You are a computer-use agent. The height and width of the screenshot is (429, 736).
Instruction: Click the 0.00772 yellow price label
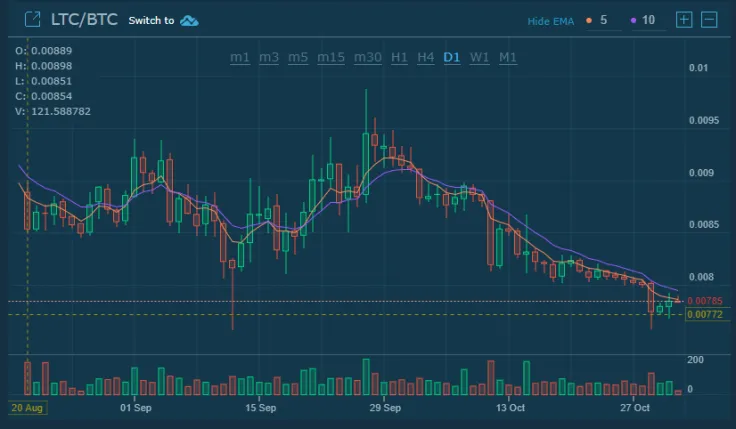pos(705,314)
